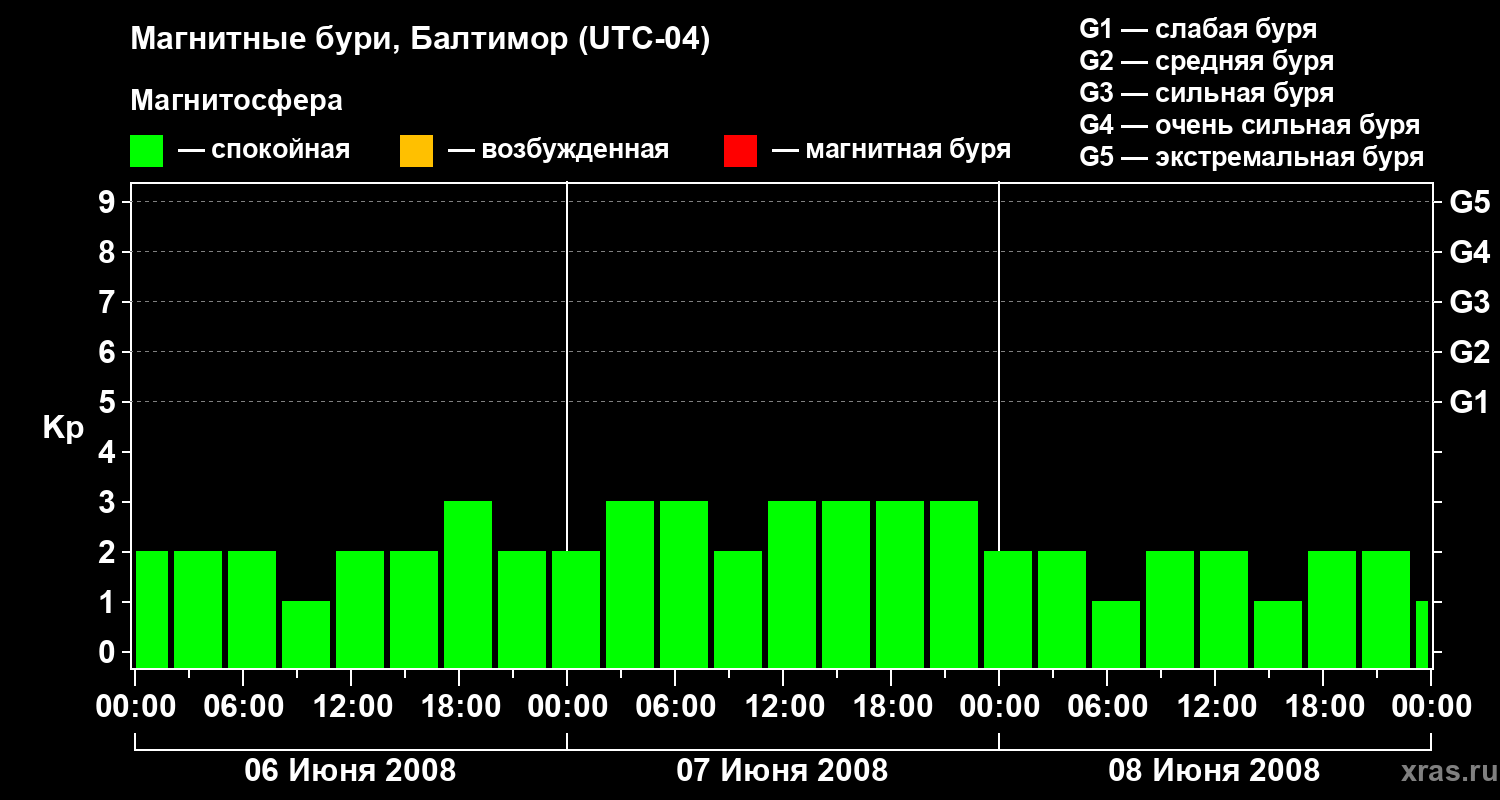Click the title «Магнитные бури, Балтимор (UTC-04)»
Viewport: 1500px width, 800px height.
[420, 40]
